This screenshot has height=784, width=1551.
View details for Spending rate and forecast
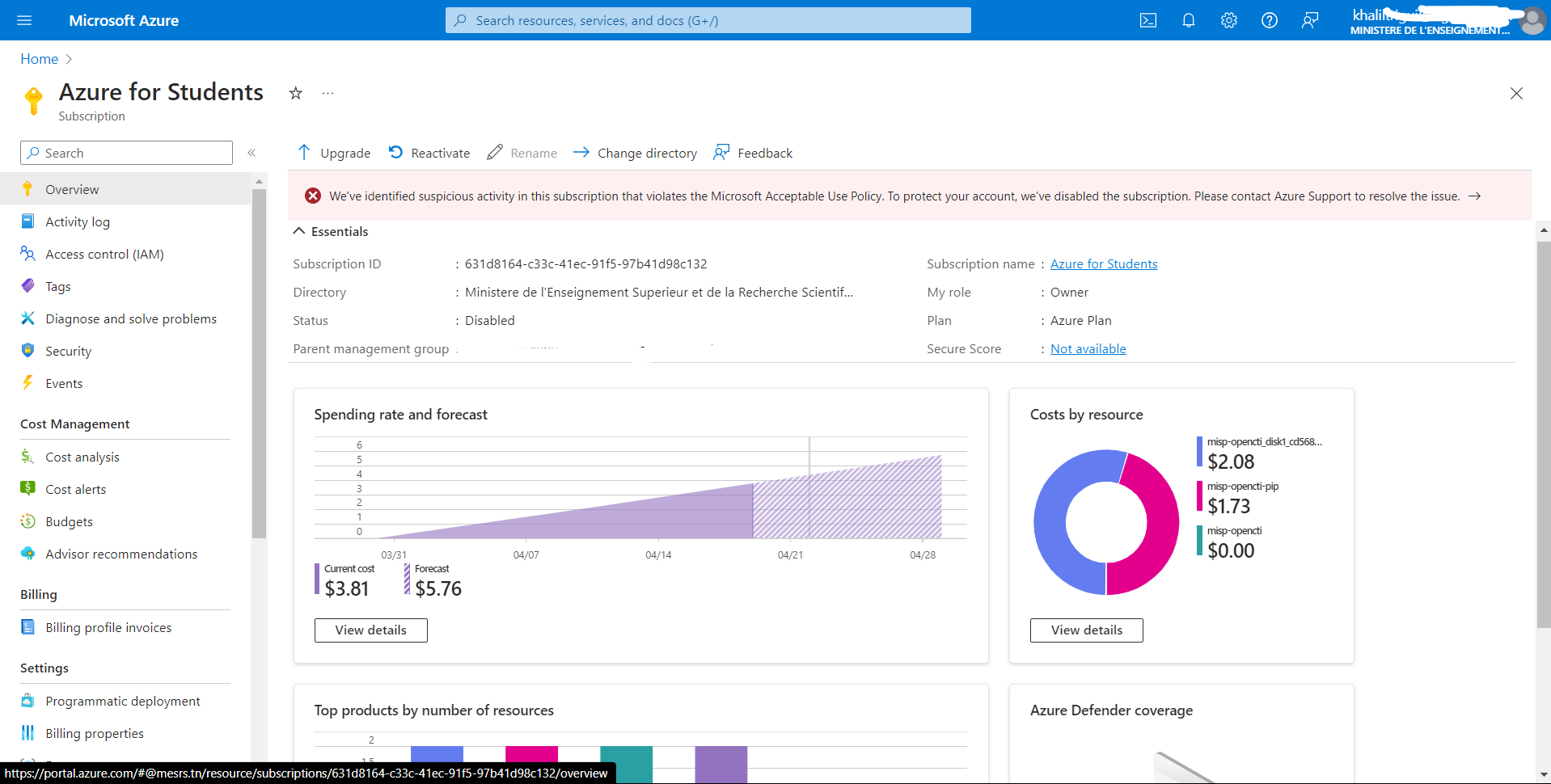tap(370, 630)
